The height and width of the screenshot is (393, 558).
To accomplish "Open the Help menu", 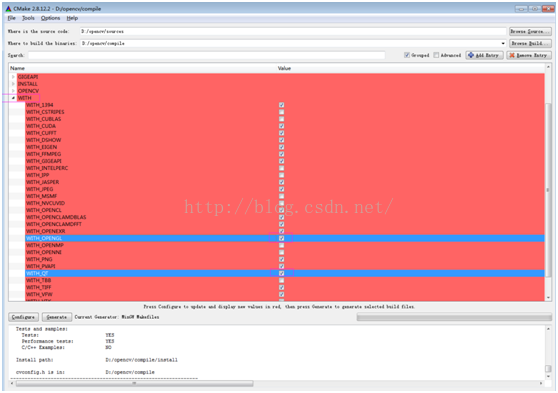I will (x=72, y=18).
